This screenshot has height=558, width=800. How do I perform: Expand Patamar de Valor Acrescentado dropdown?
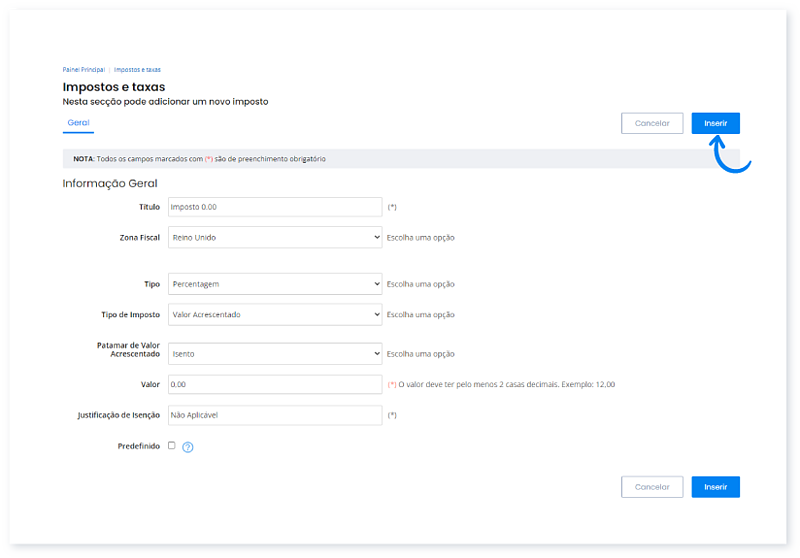pos(275,353)
